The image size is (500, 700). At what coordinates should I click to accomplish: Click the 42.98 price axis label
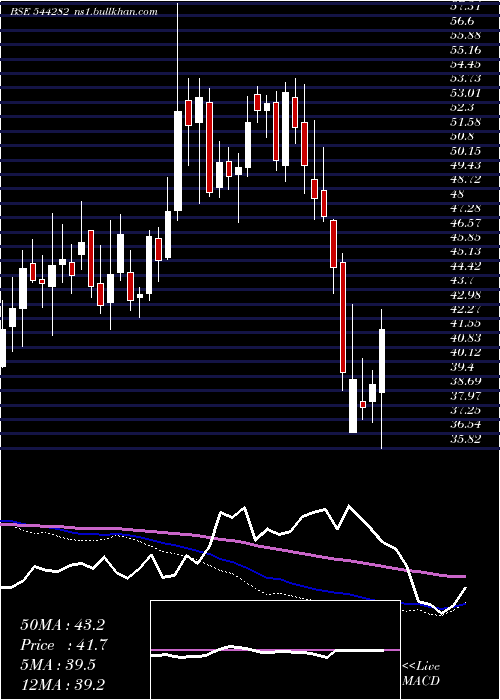[x=465, y=295]
